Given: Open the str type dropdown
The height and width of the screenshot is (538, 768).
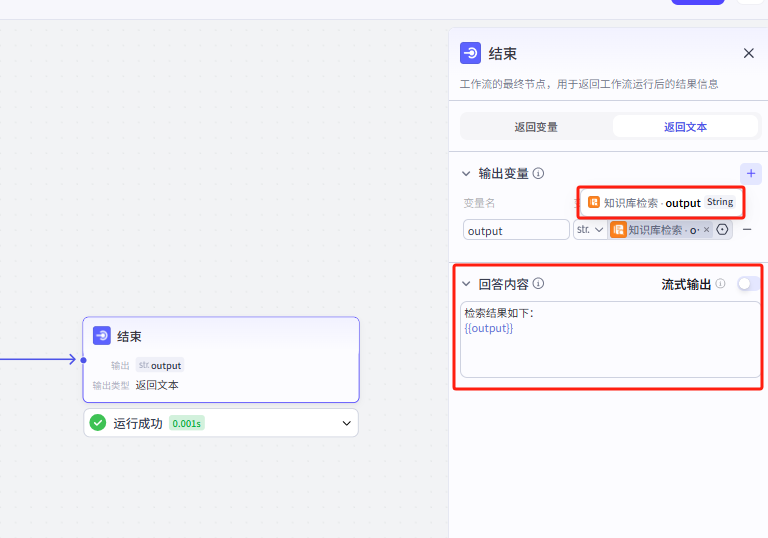Looking at the screenshot, I should (589, 230).
